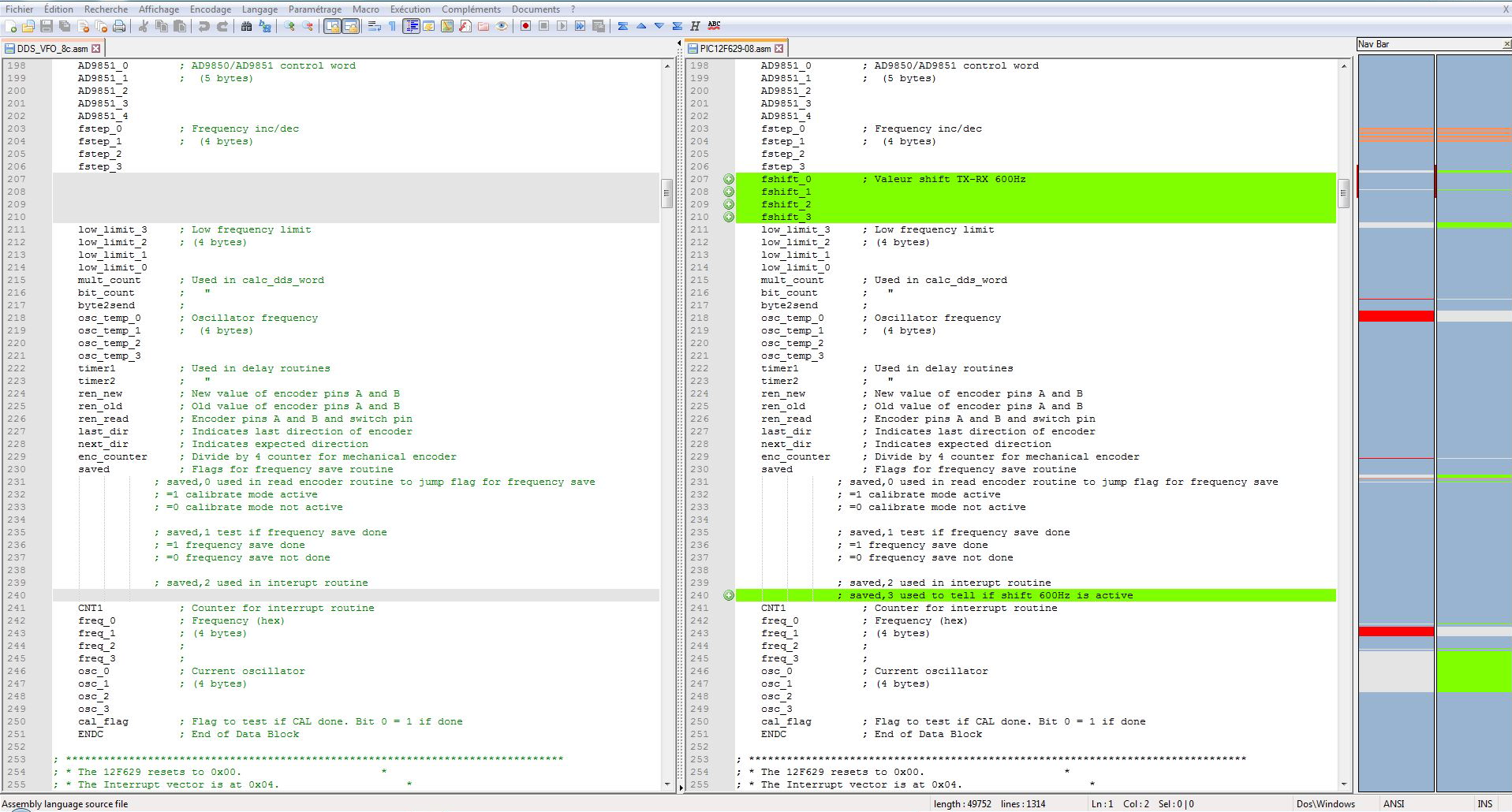Create a new document via toolbar

(10, 26)
